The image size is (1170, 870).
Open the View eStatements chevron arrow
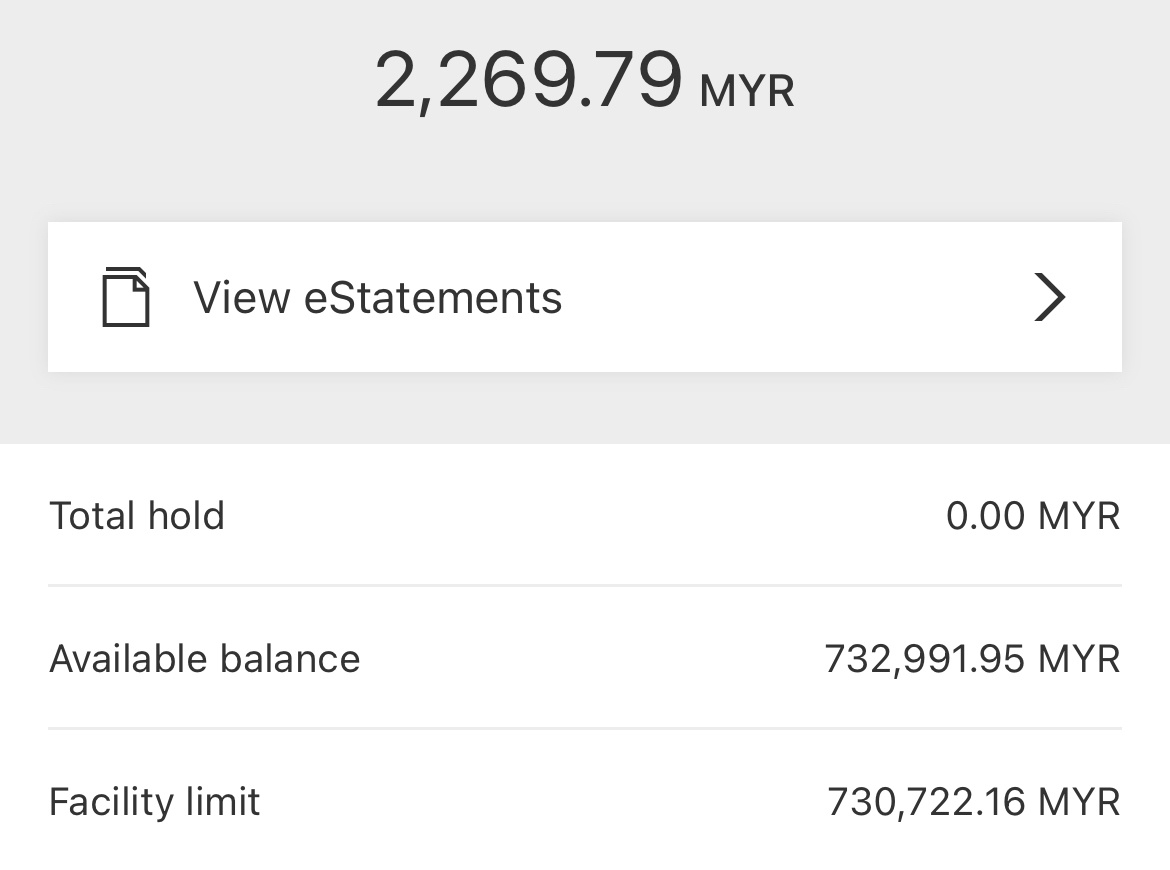1050,297
